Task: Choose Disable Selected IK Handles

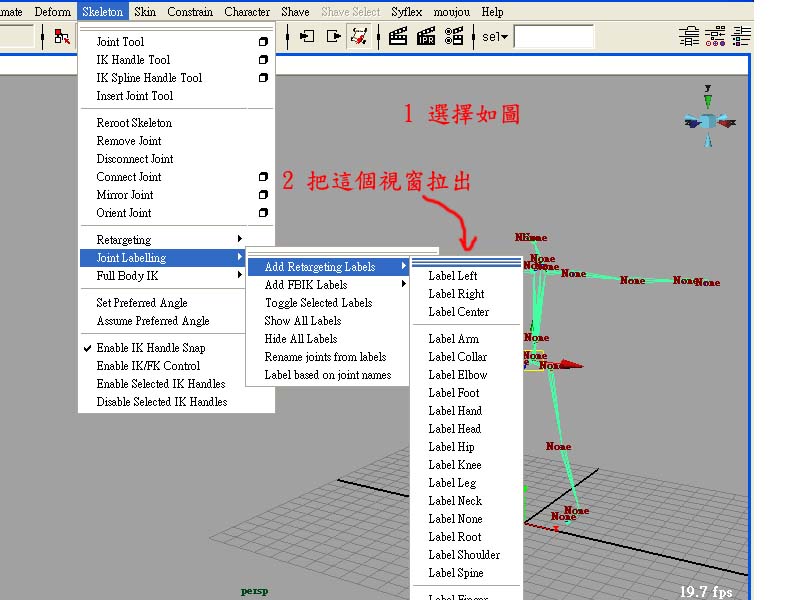Action: coord(162,402)
